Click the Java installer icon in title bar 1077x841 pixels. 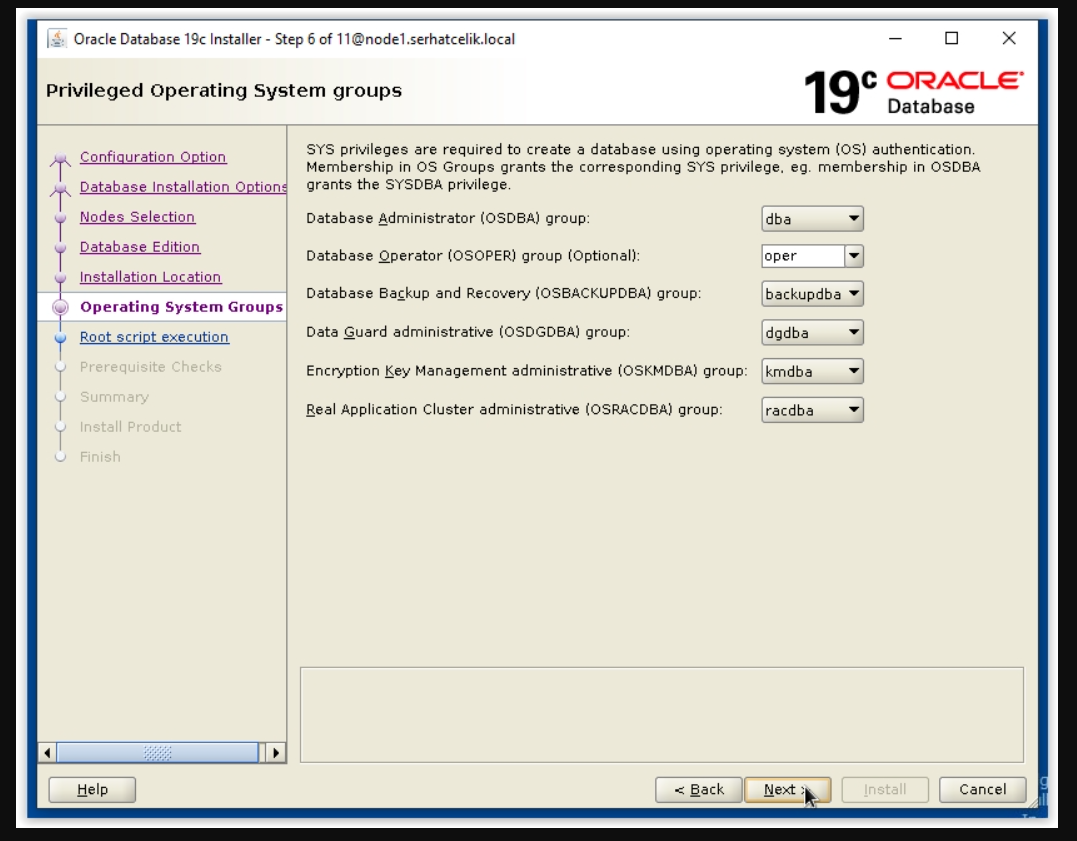point(57,38)
